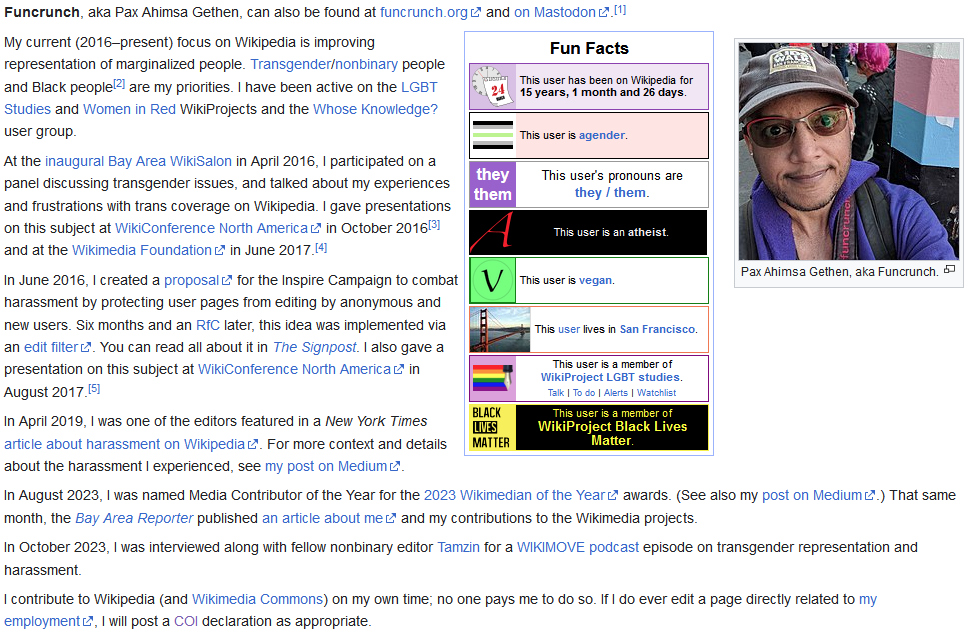The width and height of the screenshot is (972, 635).
Task: Open the Women in Red WikiProject link
Action: (129, 109)
